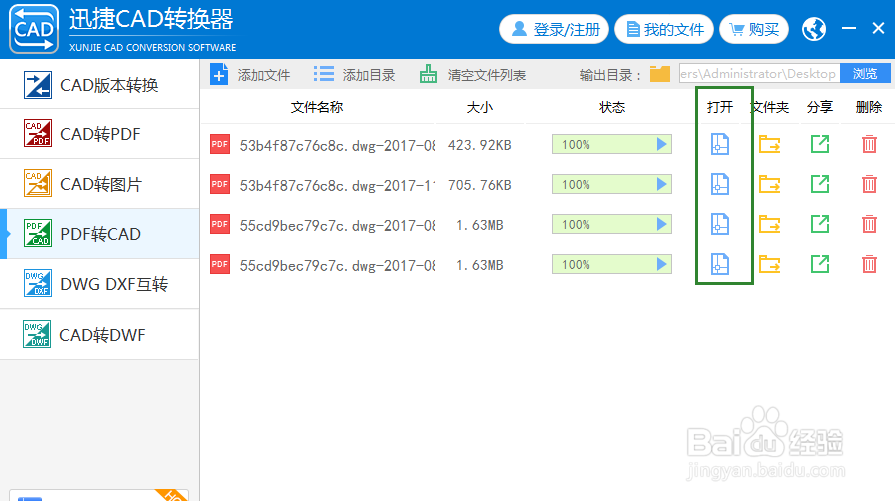Viewport: 895px width, 501px height.
Task: Open containing folder for third row file
Action: pos(769,224)
